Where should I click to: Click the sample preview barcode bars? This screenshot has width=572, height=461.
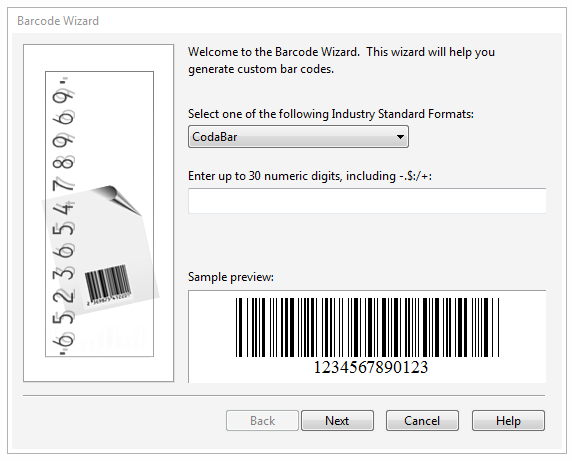367,327
